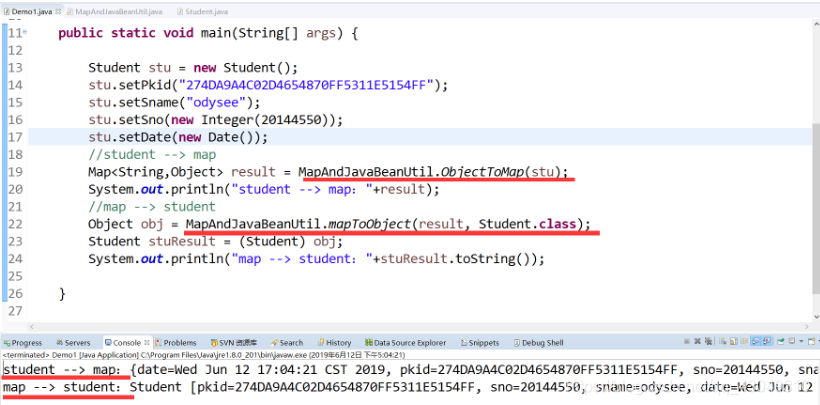Click the stu.setPkid string literal on line 14

tap(306, 85)
